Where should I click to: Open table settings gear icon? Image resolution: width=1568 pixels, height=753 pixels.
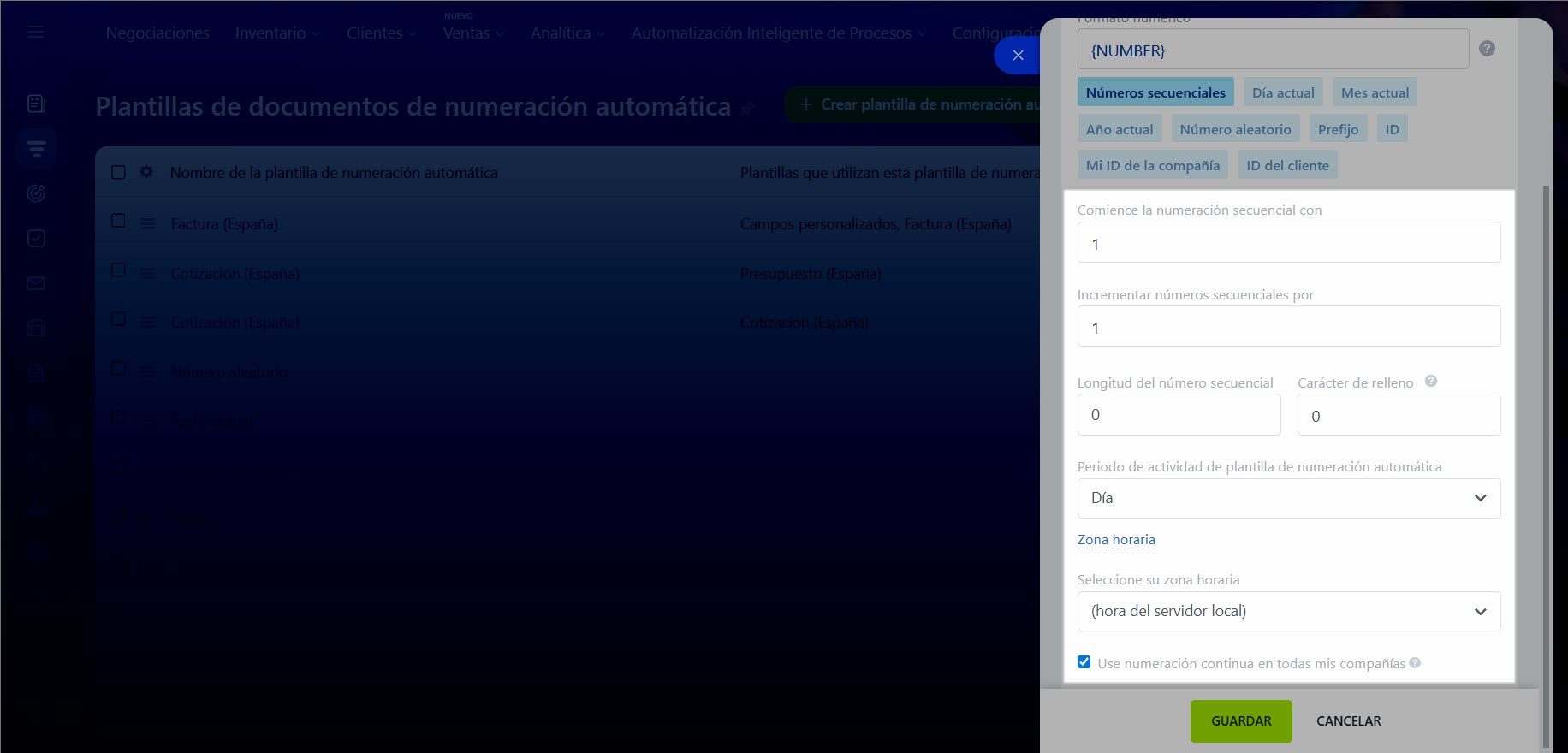point(146,172)
